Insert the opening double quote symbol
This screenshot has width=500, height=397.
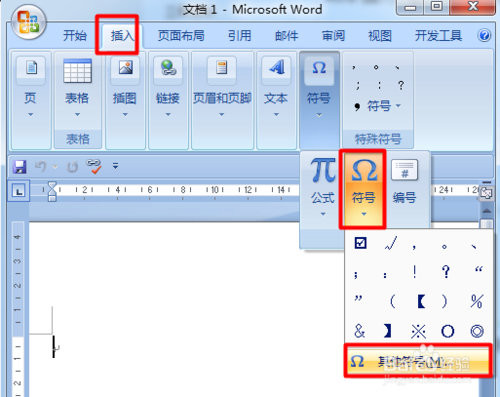pyautogui.click(x=479, y=270)
